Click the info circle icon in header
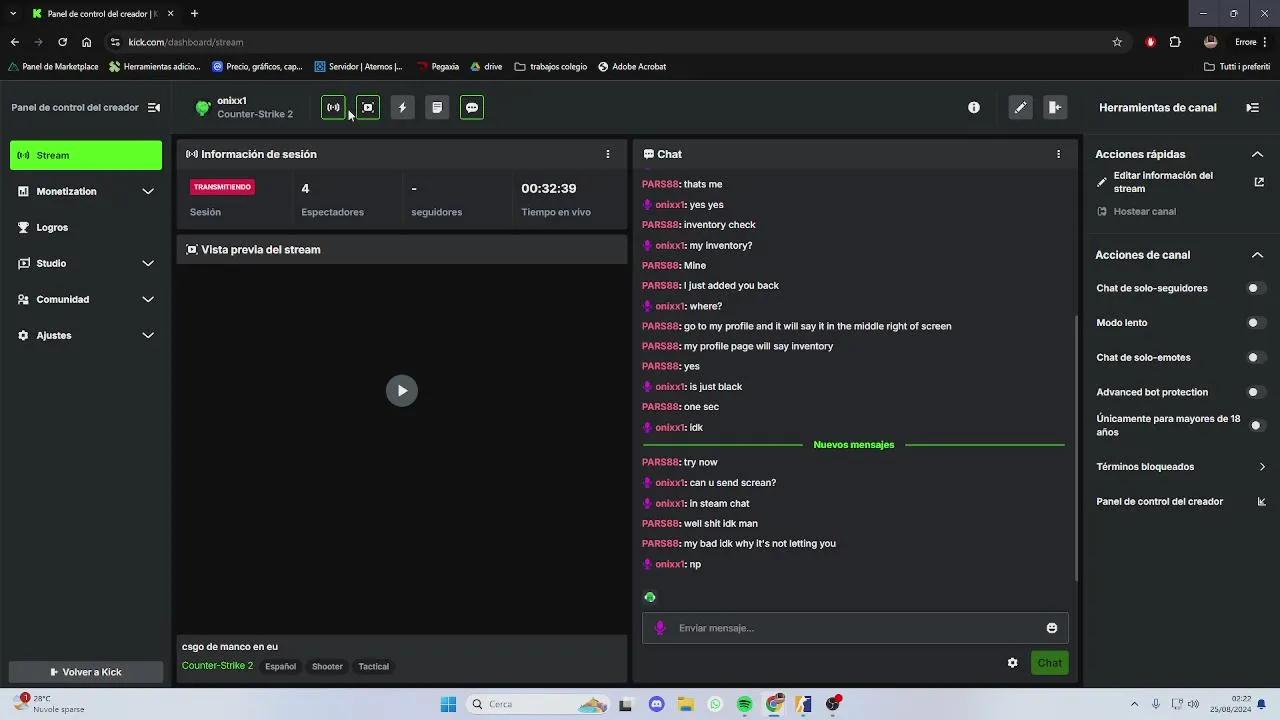Image resolution: width=1280 pixels, height=720 pixels. (973, 107)
